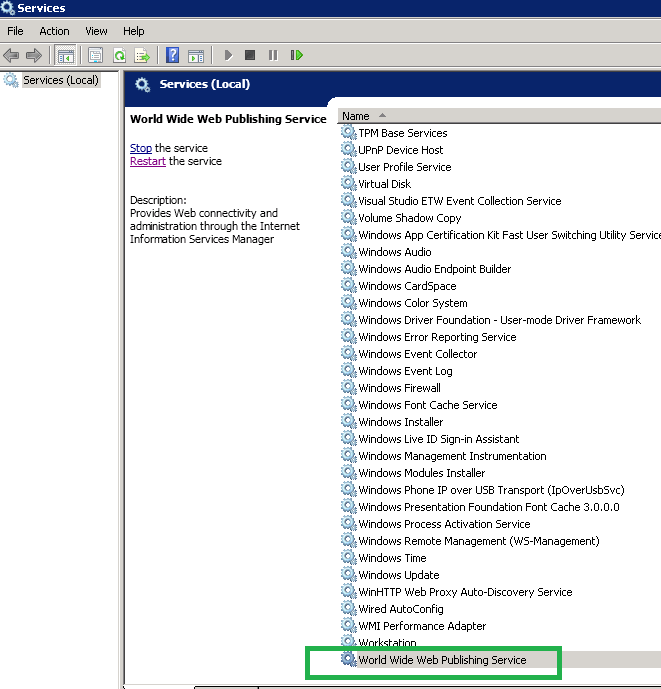Open the File menu
The height and width of the screenshot is (689, 661).
(x=15, y=31)
